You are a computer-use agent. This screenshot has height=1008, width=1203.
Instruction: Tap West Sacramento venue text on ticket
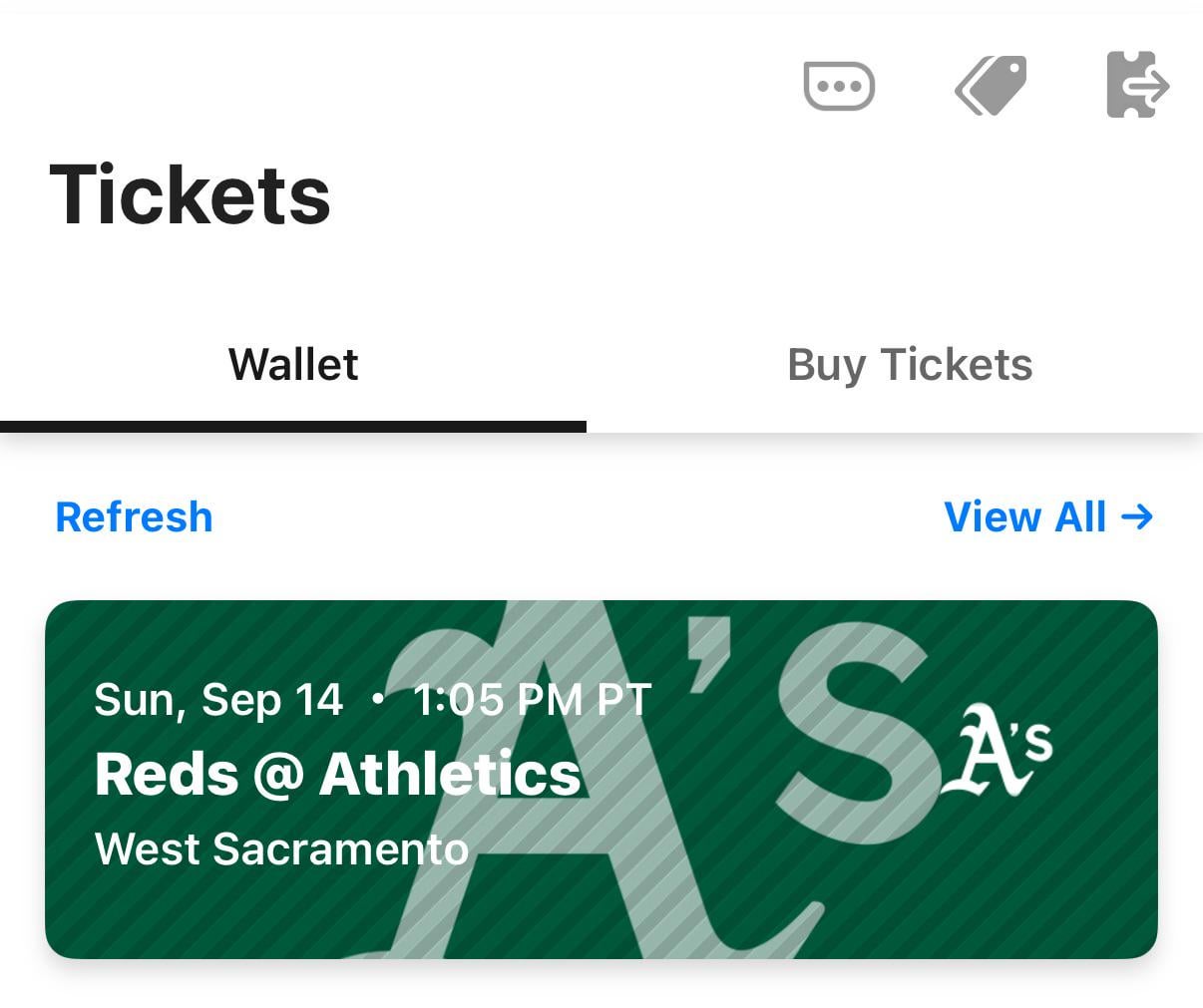click(x=281, y=849)
